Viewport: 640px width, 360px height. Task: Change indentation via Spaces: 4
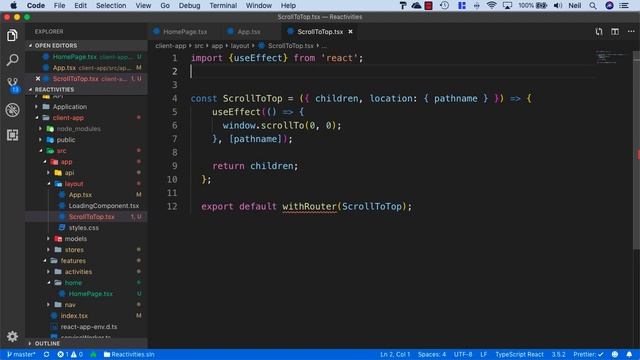click(x=431, y=354)
